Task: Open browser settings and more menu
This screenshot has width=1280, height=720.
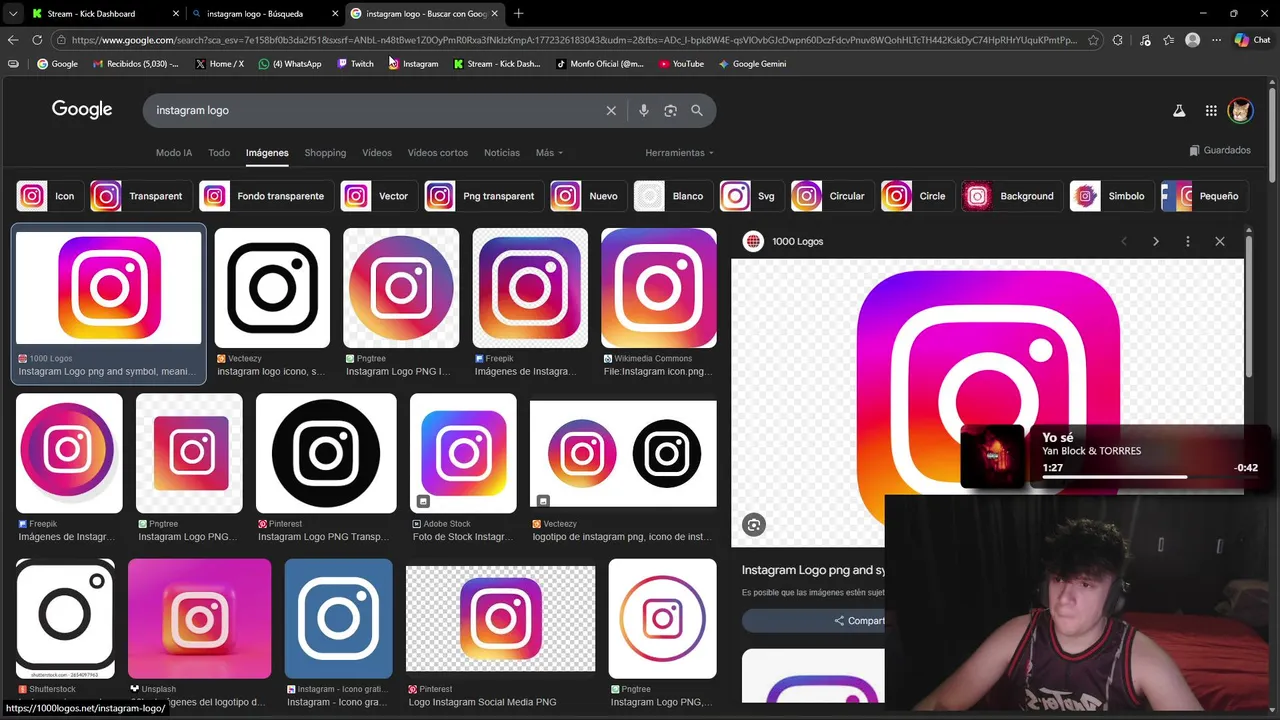Action: coord(1216,40)
